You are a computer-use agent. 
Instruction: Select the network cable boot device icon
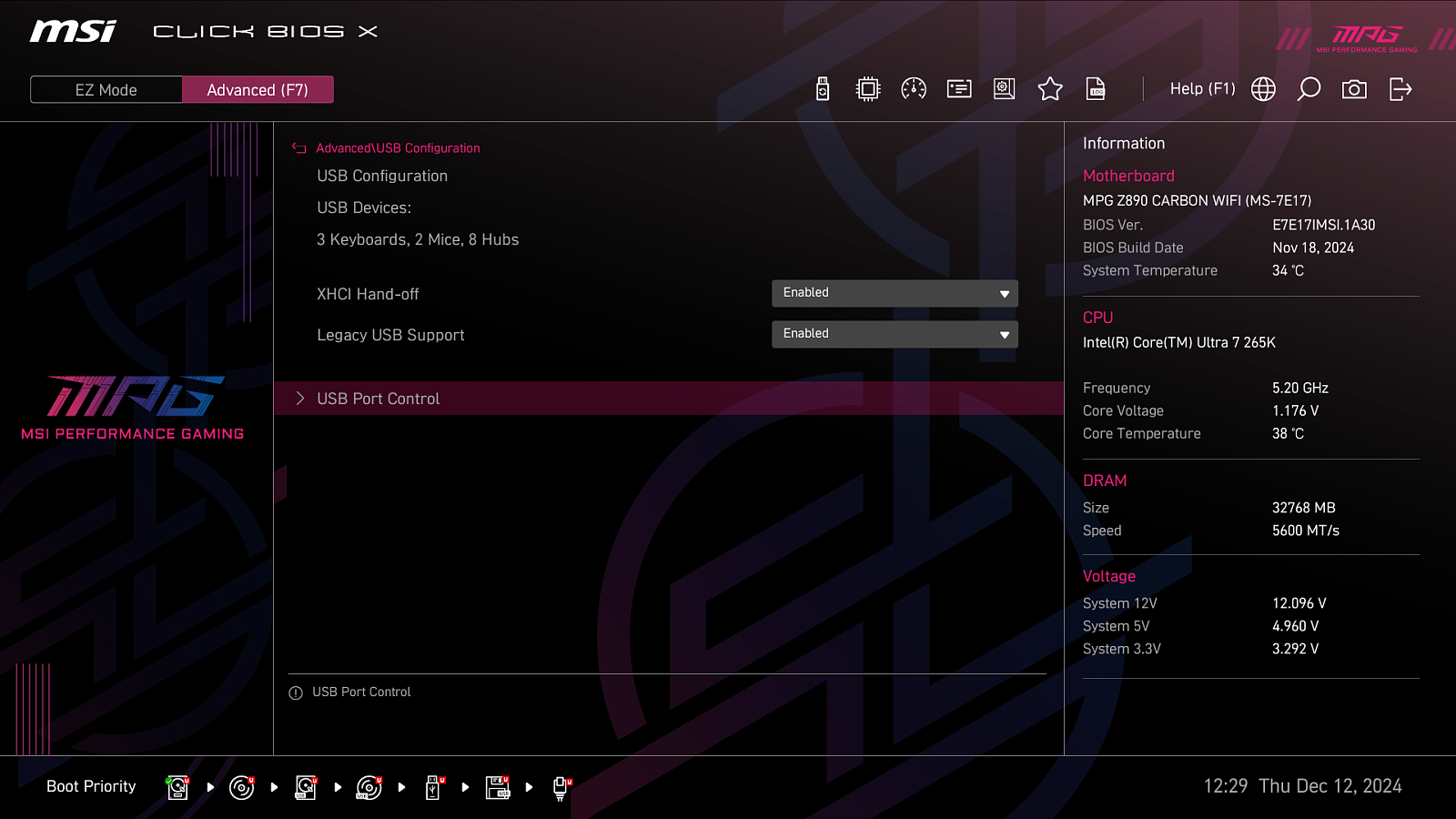point(561,788)
